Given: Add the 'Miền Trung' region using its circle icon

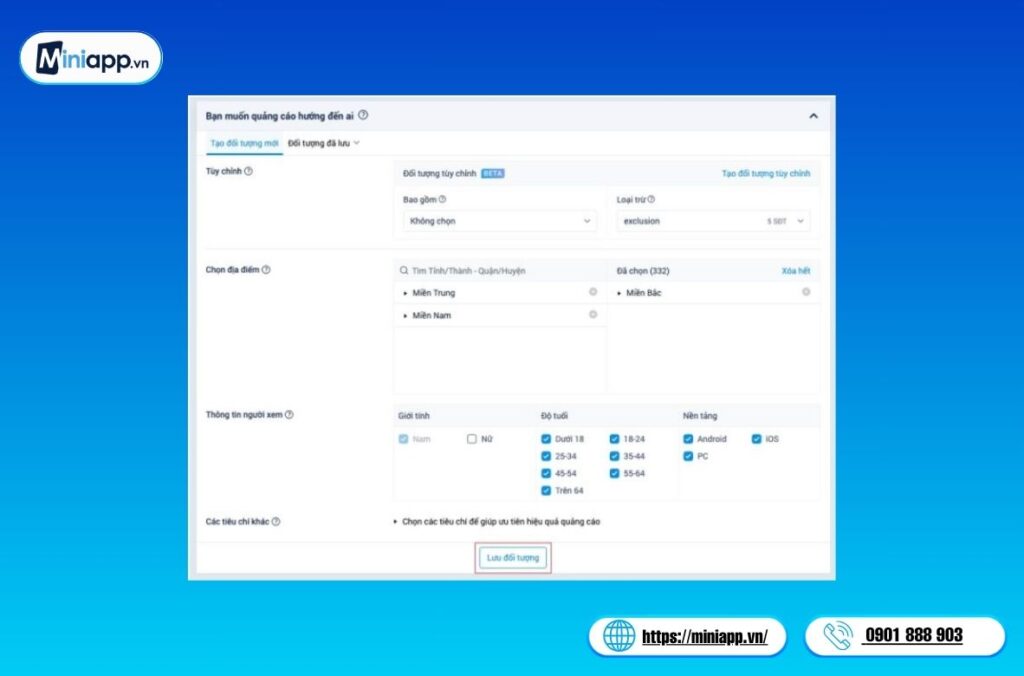Looking at the screenshot, I should (593, 292).
